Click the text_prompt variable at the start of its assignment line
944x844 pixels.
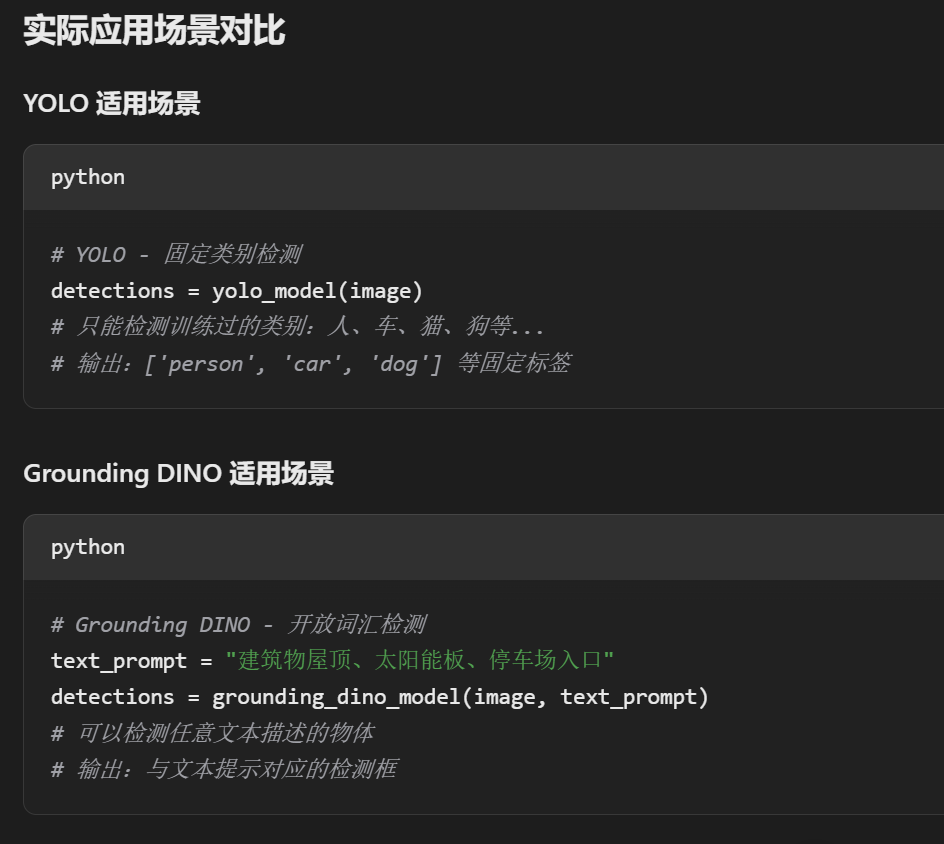(x=118, y=661)
